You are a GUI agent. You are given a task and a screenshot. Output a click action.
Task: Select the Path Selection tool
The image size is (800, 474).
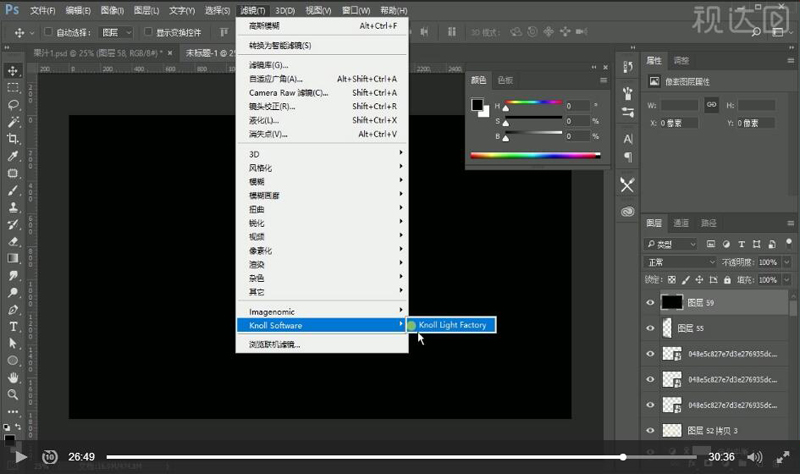coord(13,343)
